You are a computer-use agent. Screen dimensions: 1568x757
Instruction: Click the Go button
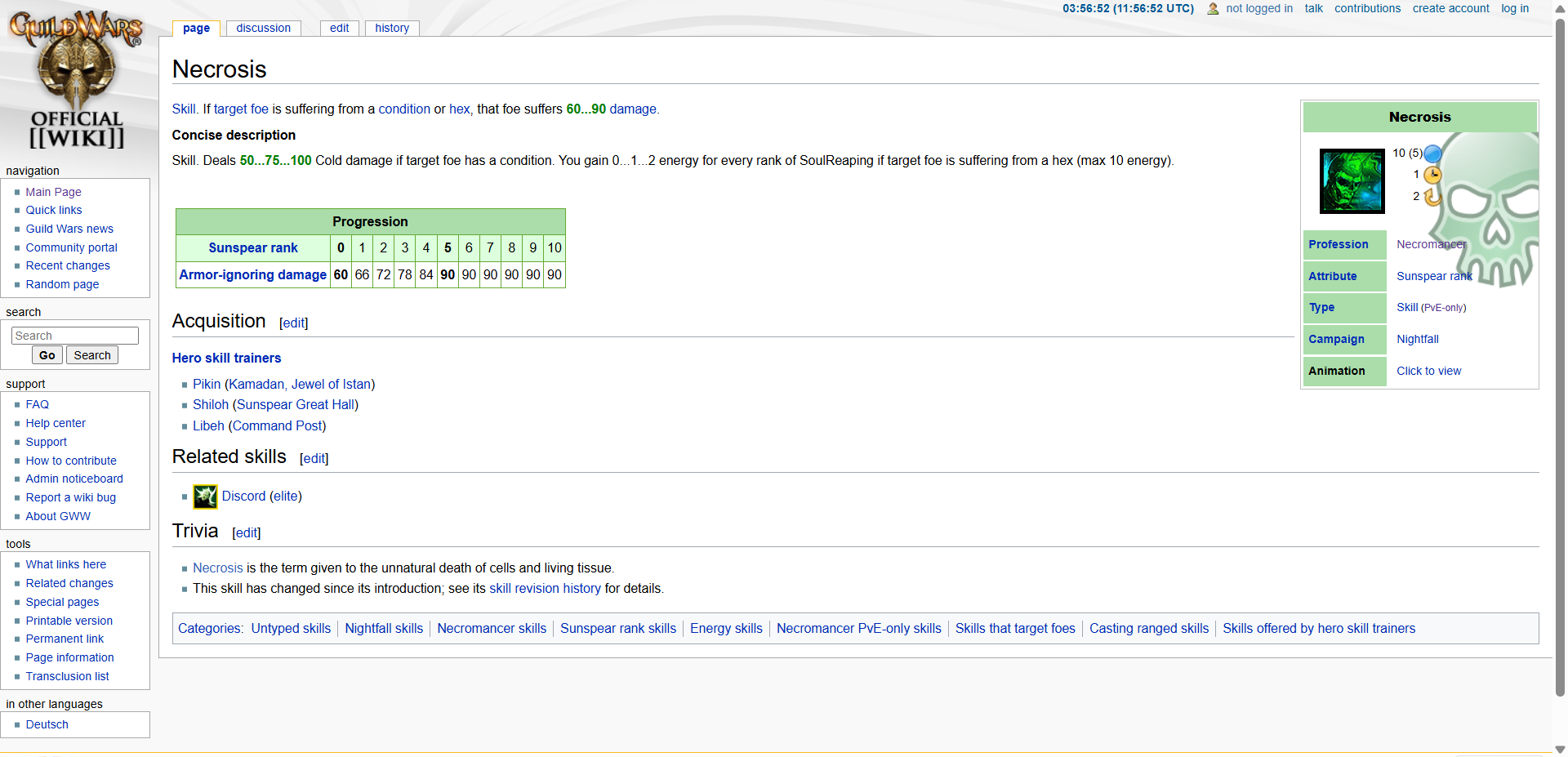click(x=47, y=355)
